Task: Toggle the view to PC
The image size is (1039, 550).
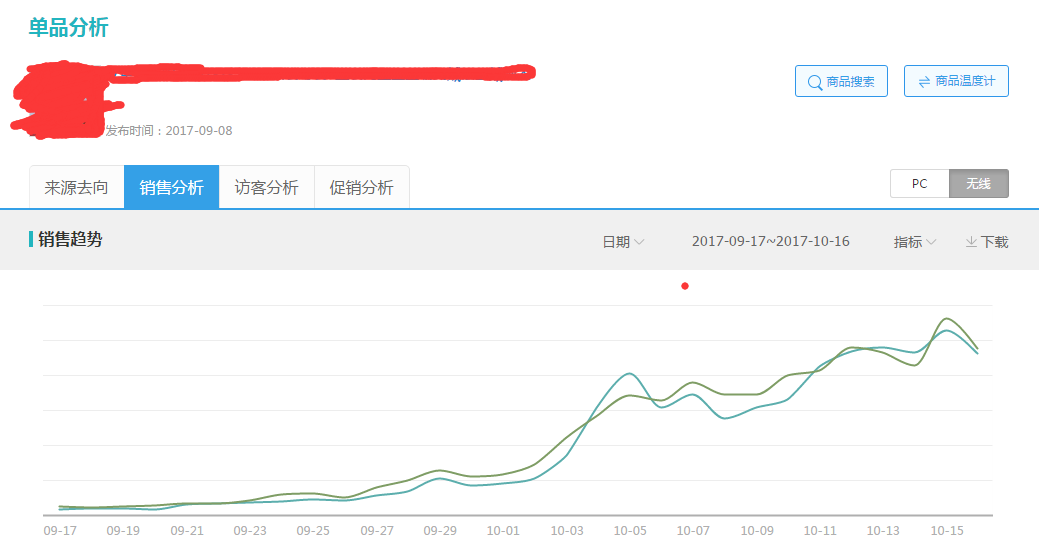Action: click(x=919, y=184)
